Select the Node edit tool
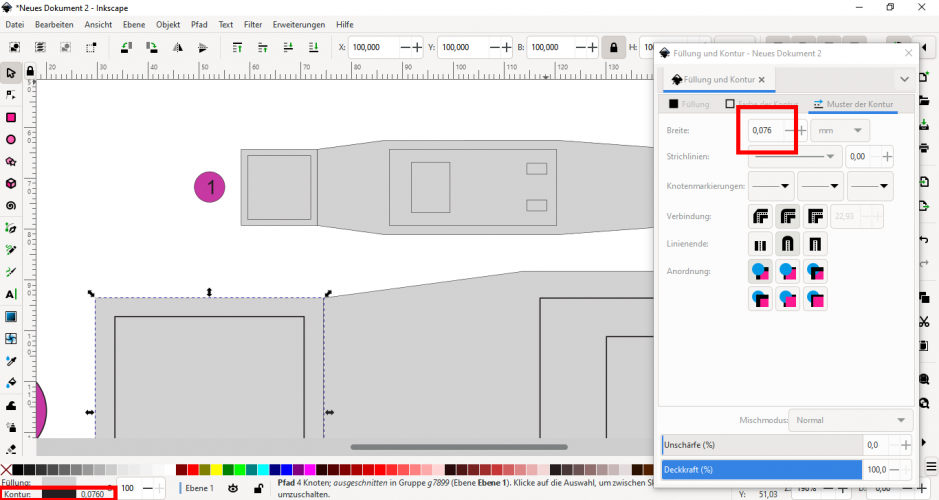This screenshot has width=939, height=500. pyautogui.click(x=11, y=95)
